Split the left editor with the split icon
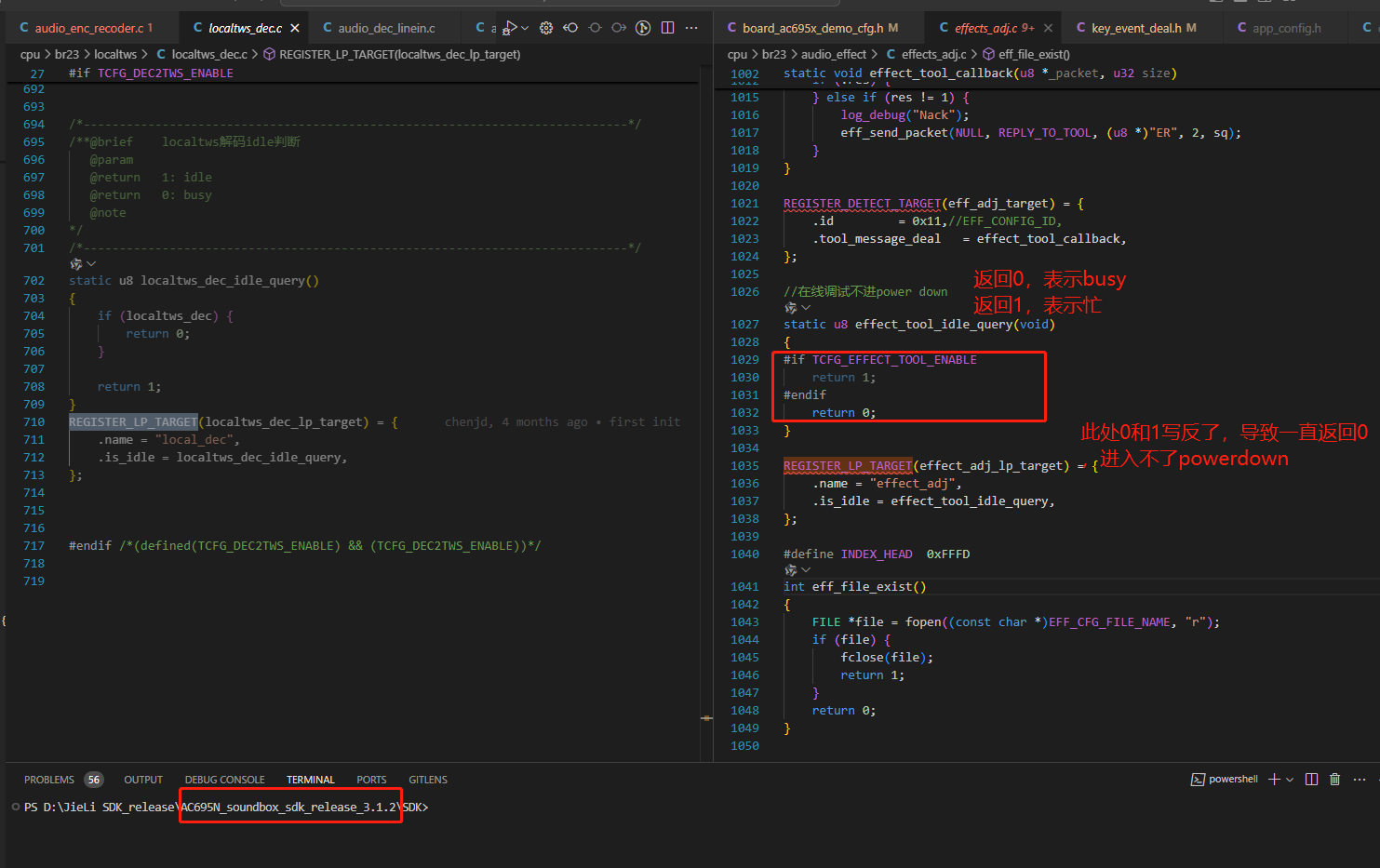The image size is (1380, 868). [667, 28]
